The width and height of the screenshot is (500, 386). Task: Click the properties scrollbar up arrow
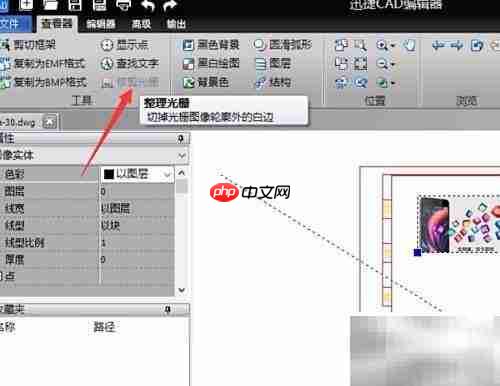tap(182, 173)
